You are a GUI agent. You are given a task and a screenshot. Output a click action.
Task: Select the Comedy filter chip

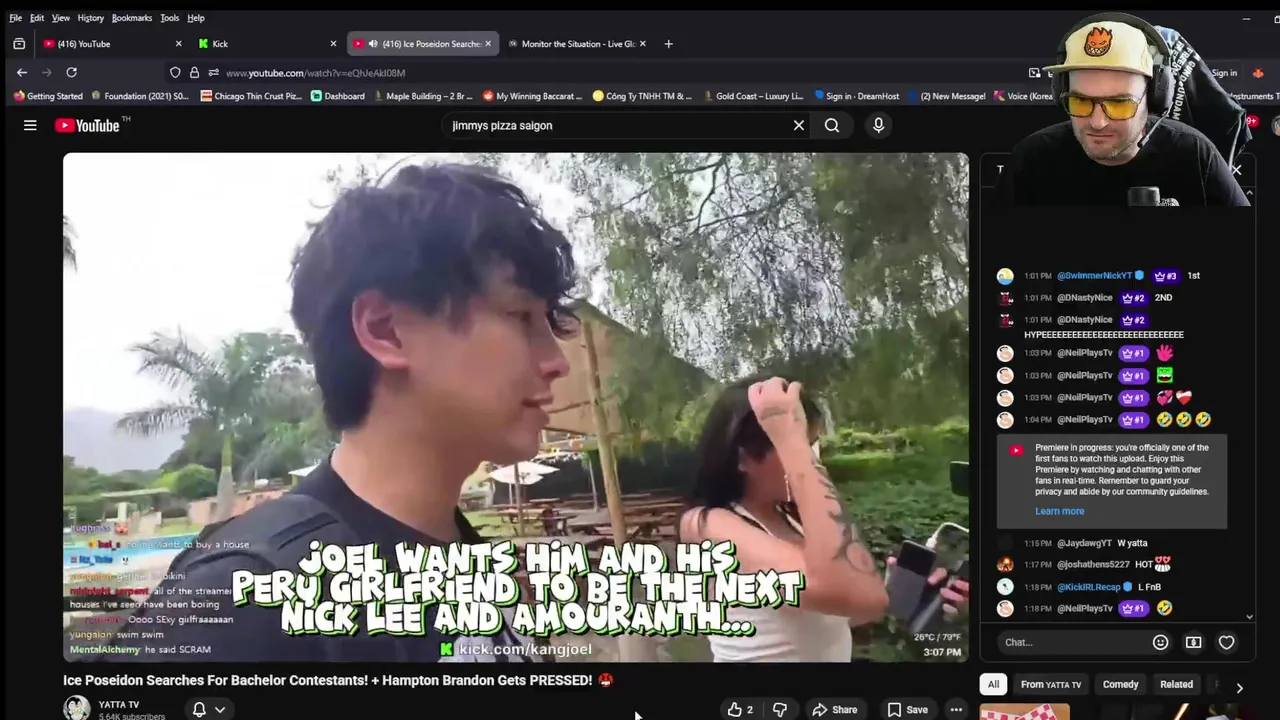point(1120,684)
